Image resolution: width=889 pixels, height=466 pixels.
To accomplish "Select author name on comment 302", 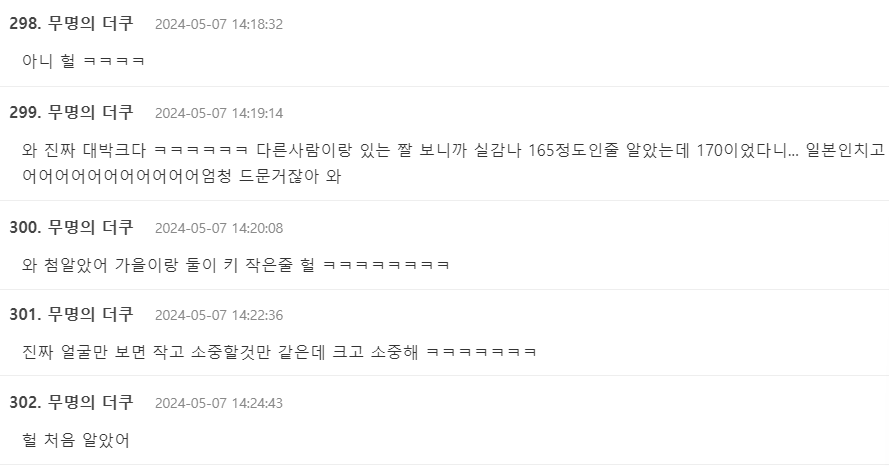I will tap(91, 402).
